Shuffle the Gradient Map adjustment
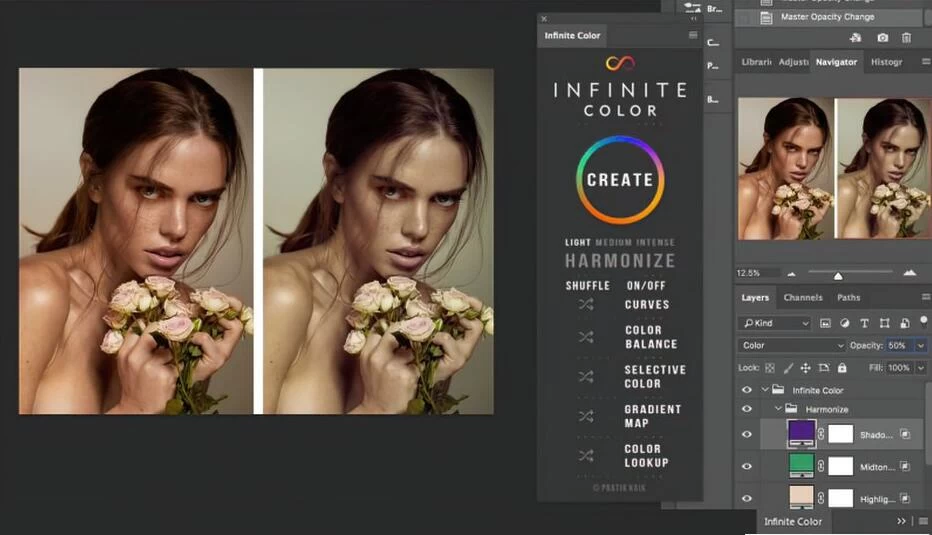 [x=586, y=416]
